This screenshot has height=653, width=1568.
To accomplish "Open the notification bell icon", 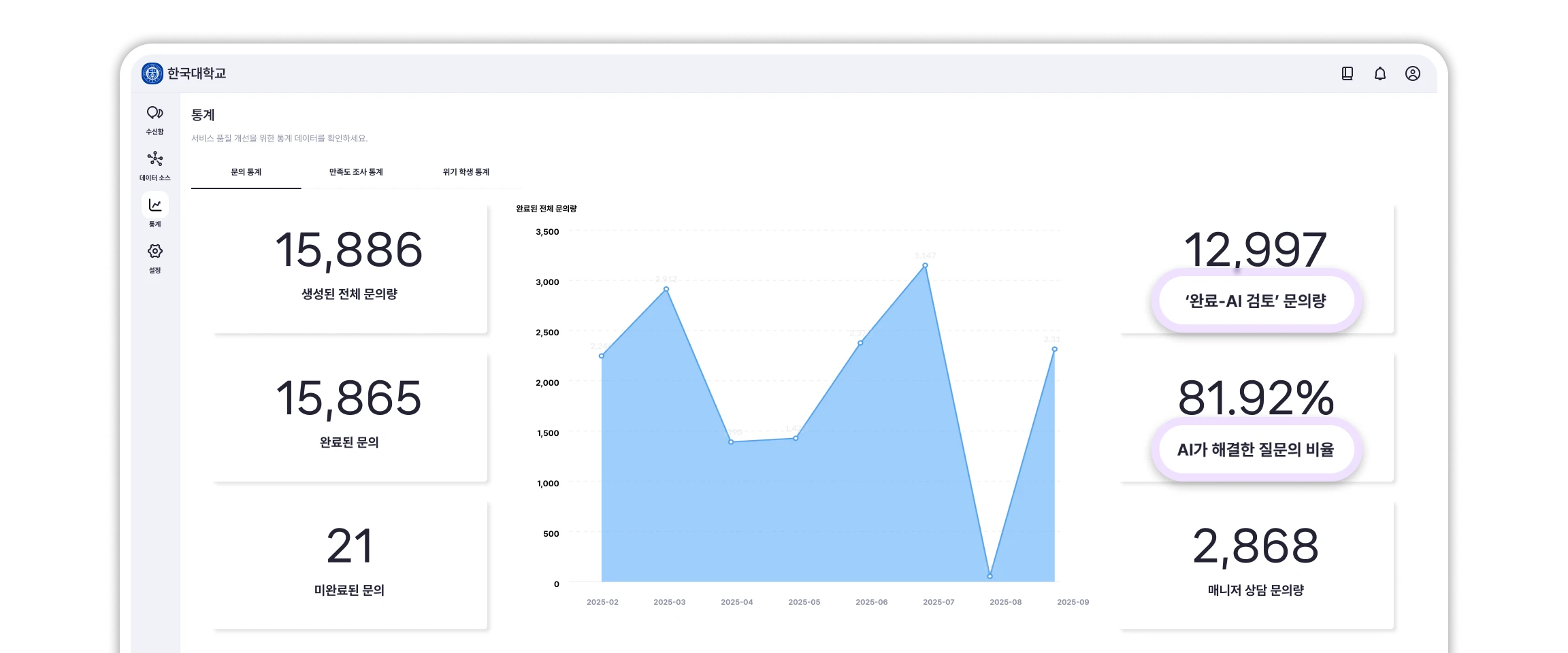I will (1380, 73).
